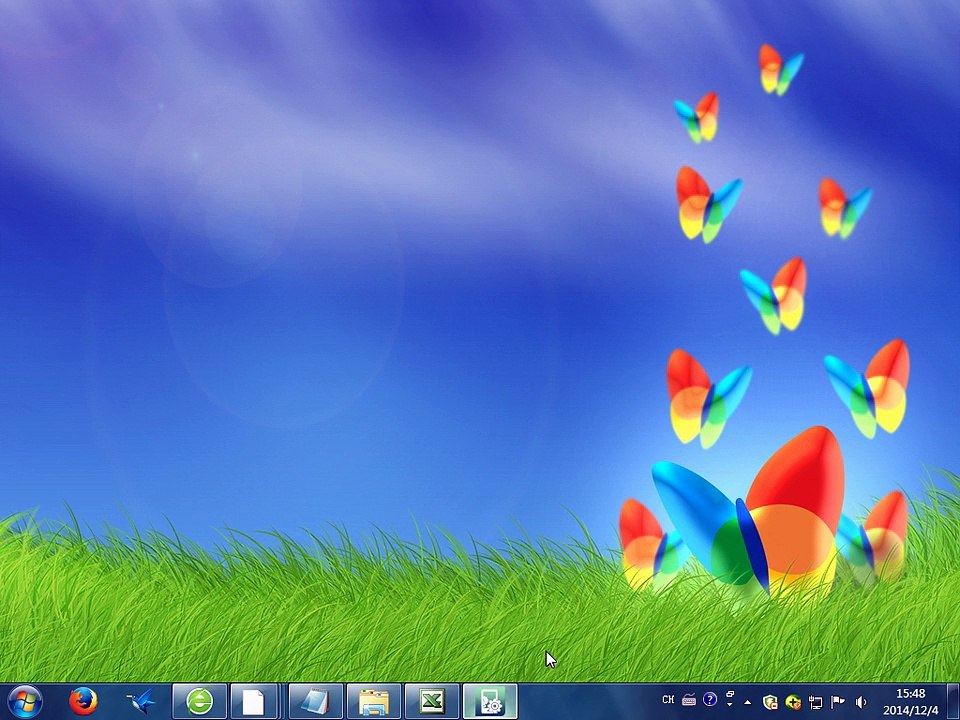Open the blue bird app on taskbar
The height and width of the screenshot is (720, 960).
click(141, 702)
